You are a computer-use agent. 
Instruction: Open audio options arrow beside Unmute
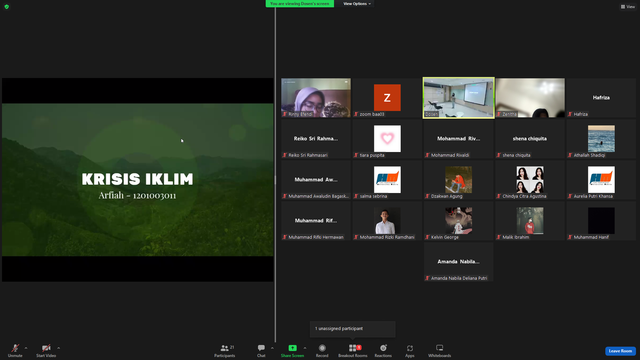click(x=26, y=348)
